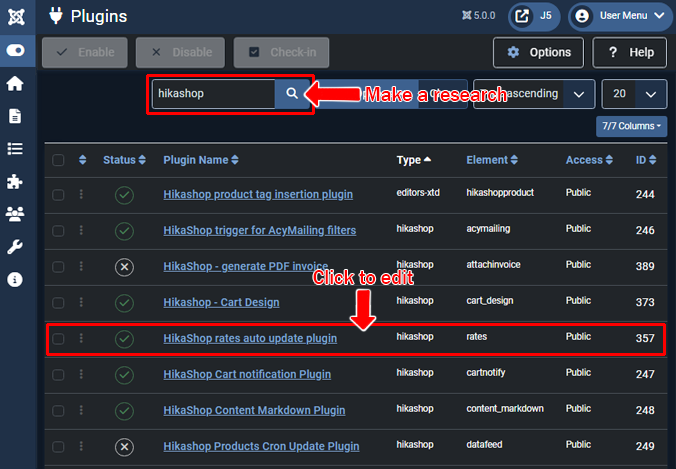676x469 pixels.
Task: Open the Components puzzle piece sidebar icon
Action: 15,182
